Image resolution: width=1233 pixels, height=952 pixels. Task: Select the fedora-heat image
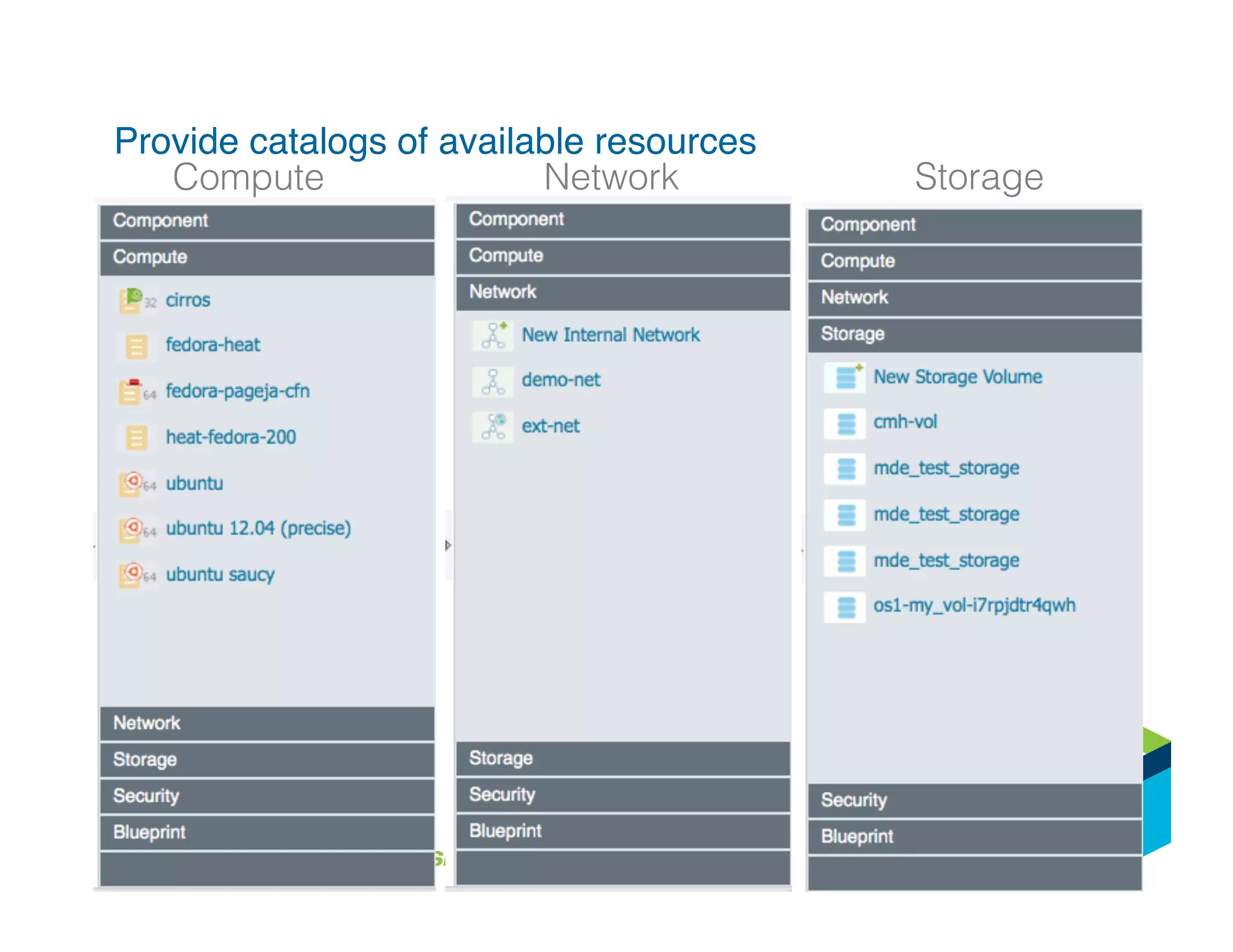213,345
